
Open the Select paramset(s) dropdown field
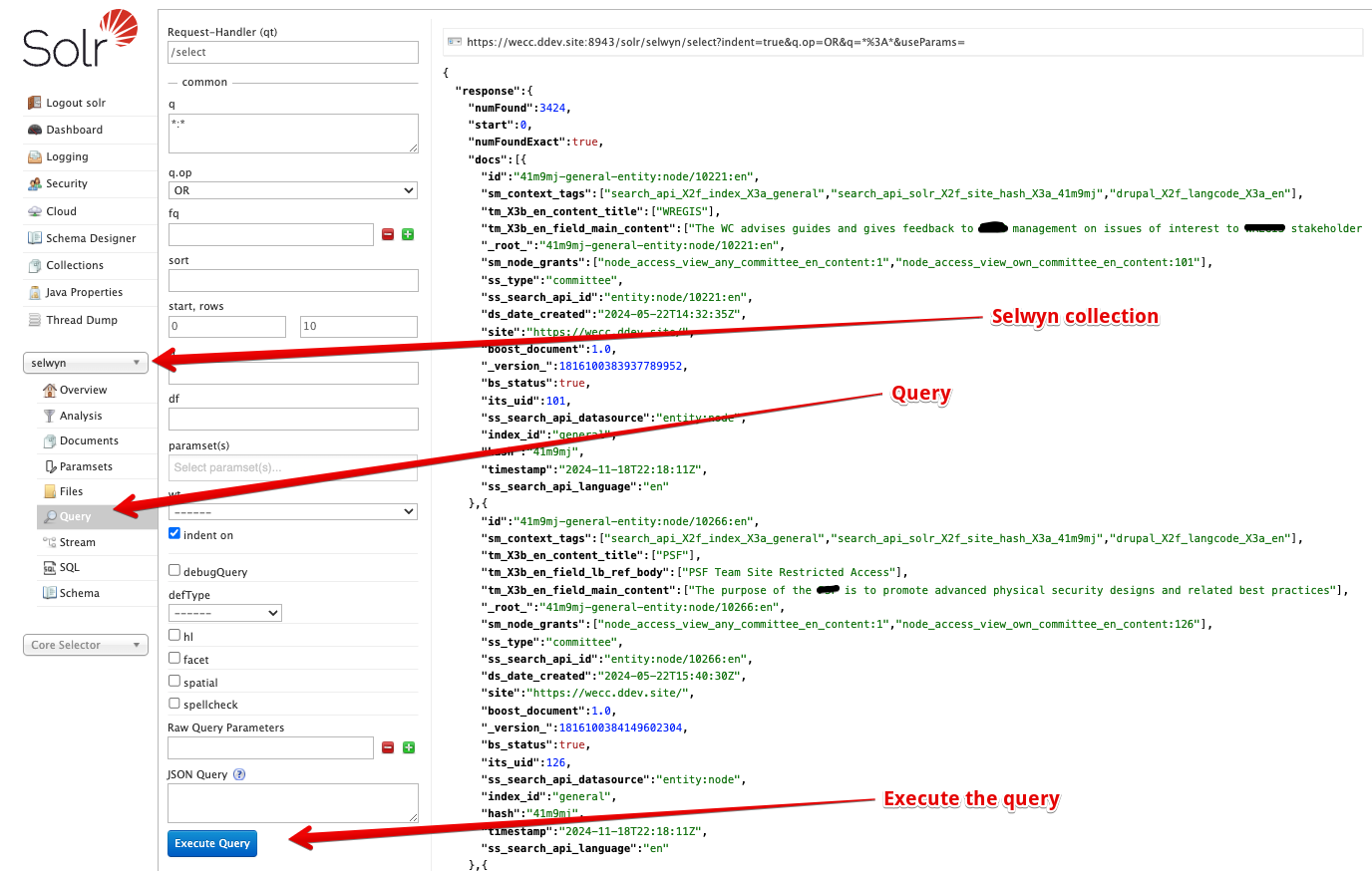tap(293, 467)
